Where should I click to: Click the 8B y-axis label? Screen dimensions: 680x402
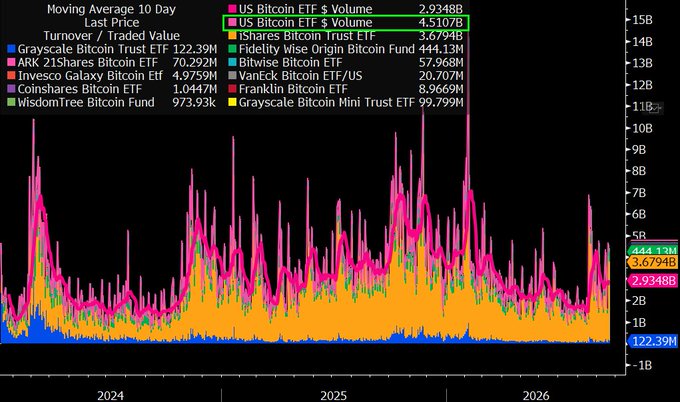[x=639, y=171]
